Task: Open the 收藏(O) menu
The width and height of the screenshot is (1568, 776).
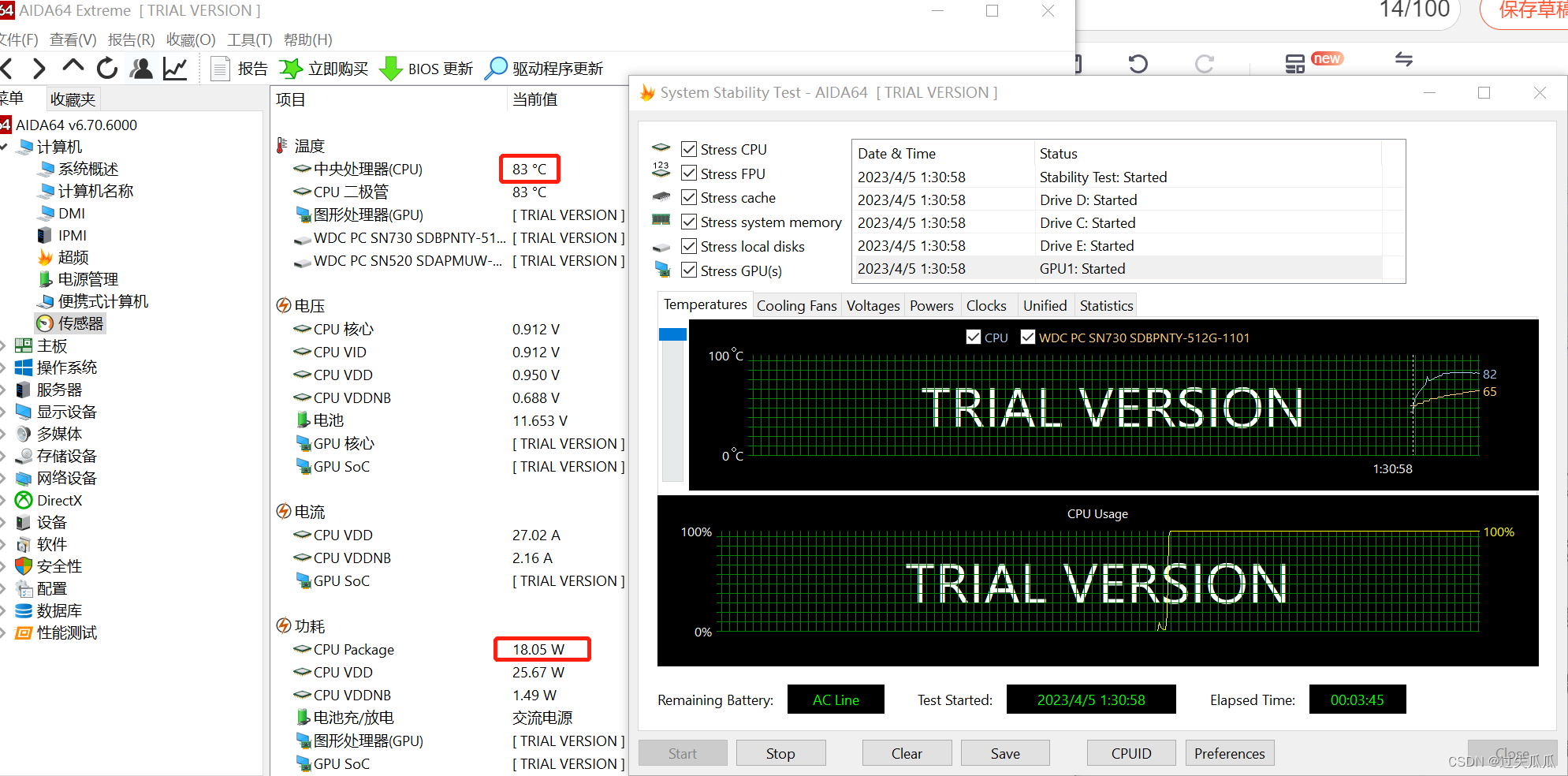Action: (191, 39)
